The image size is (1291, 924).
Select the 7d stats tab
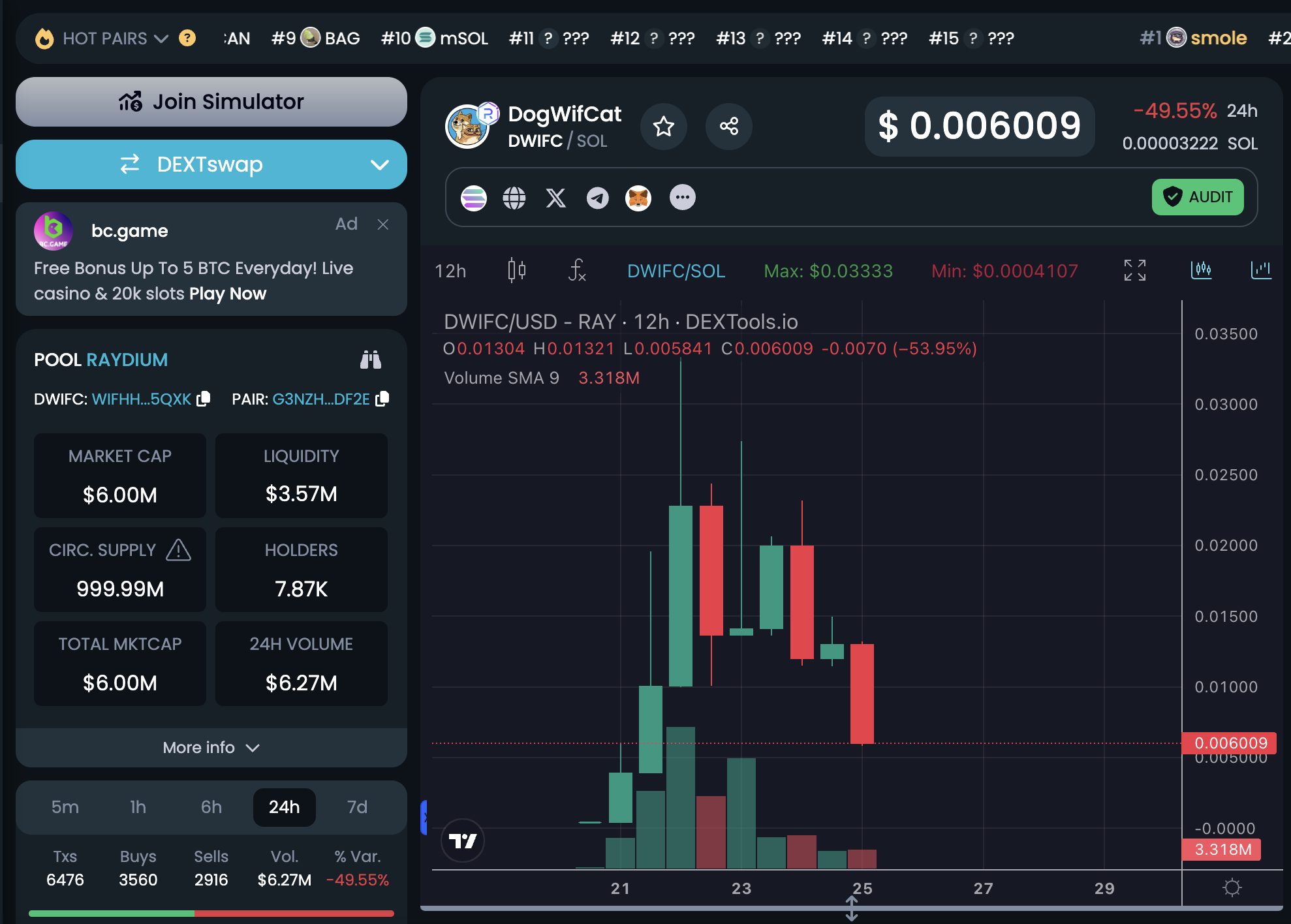point(356,807)
